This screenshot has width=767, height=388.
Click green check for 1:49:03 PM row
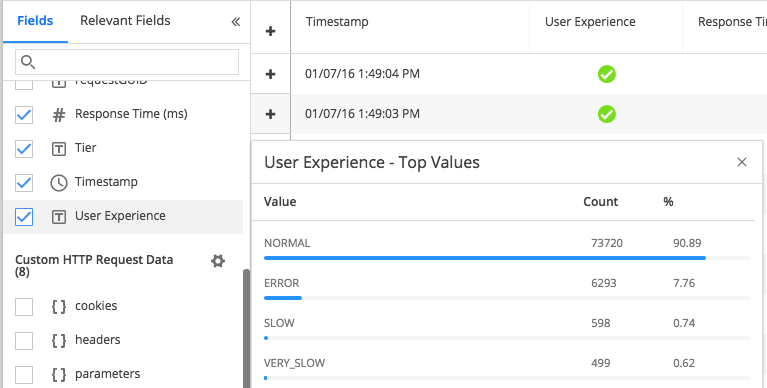[x=607, y=114]
